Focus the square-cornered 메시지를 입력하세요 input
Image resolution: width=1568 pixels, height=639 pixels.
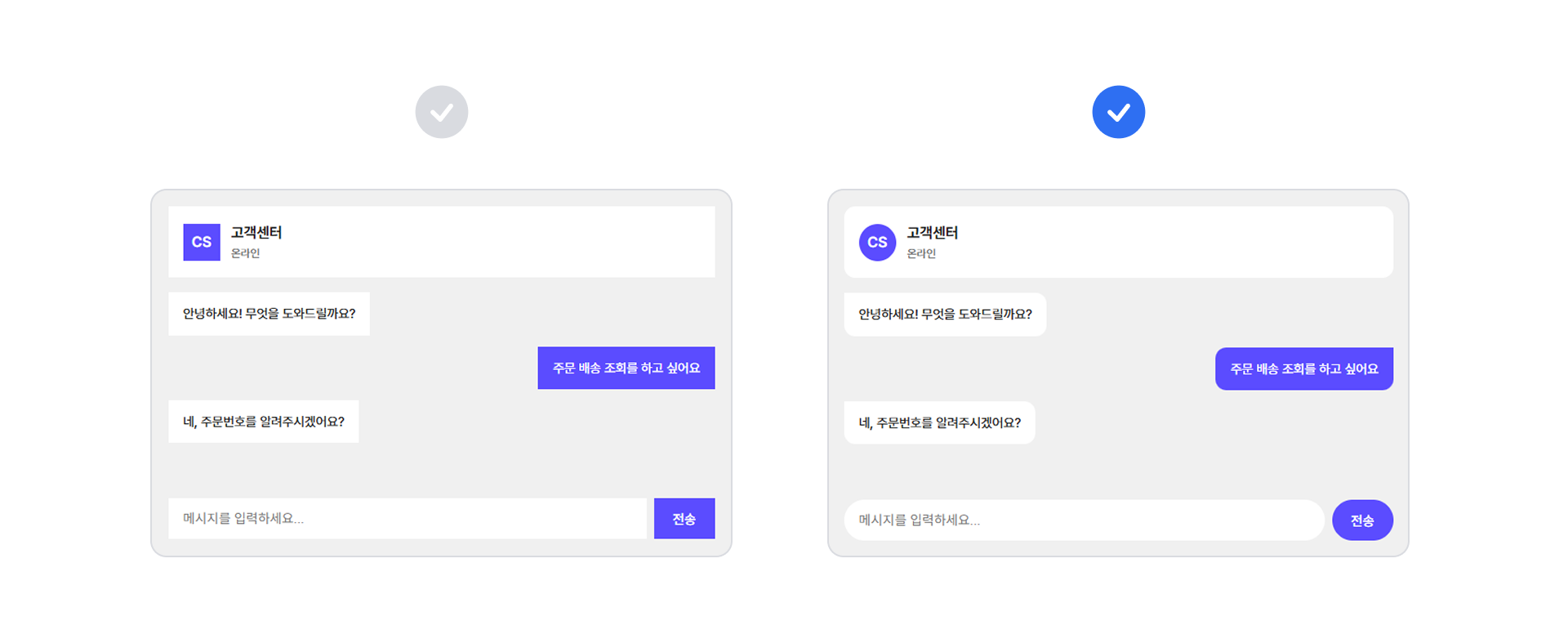[407, 518]
